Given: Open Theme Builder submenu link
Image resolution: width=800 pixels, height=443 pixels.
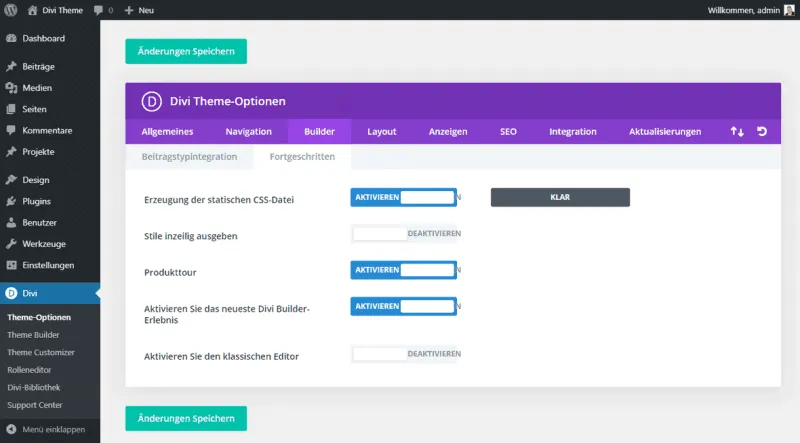Looking at the screenshot, I should (x=33, y=335).
